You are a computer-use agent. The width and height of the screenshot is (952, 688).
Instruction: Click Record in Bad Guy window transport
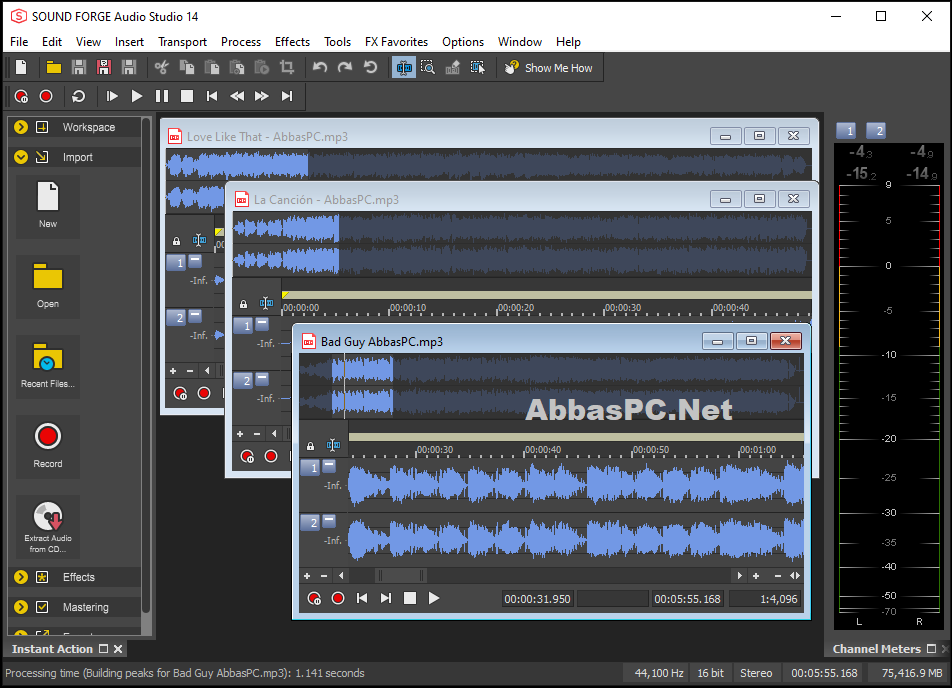[x=338, y=598]
